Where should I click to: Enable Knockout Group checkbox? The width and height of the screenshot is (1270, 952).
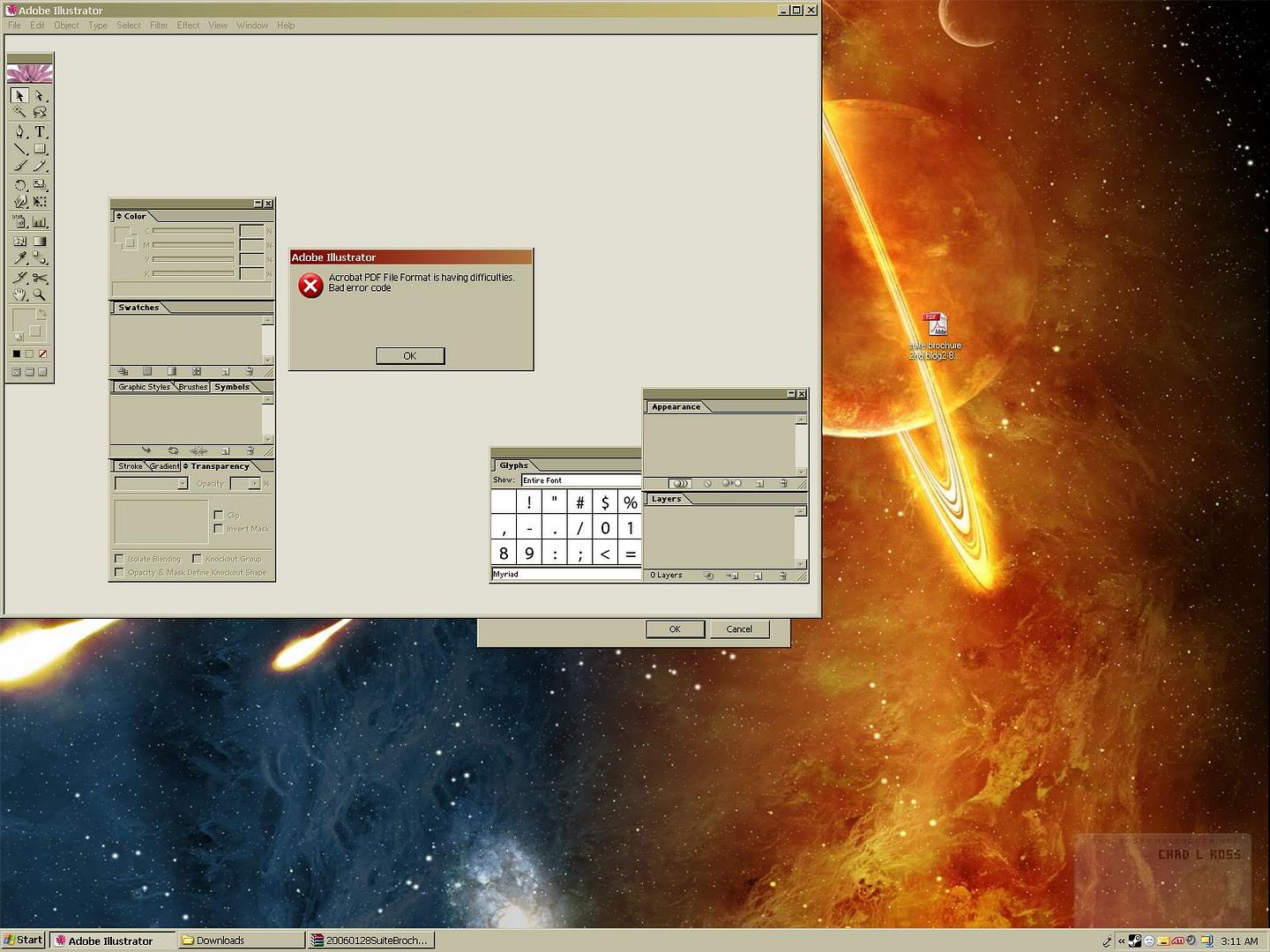pyautogui.click(x=197, y=559)
